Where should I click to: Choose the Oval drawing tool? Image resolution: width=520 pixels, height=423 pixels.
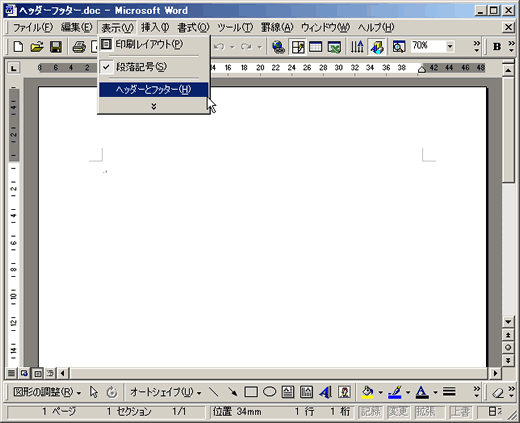[270, 392]
